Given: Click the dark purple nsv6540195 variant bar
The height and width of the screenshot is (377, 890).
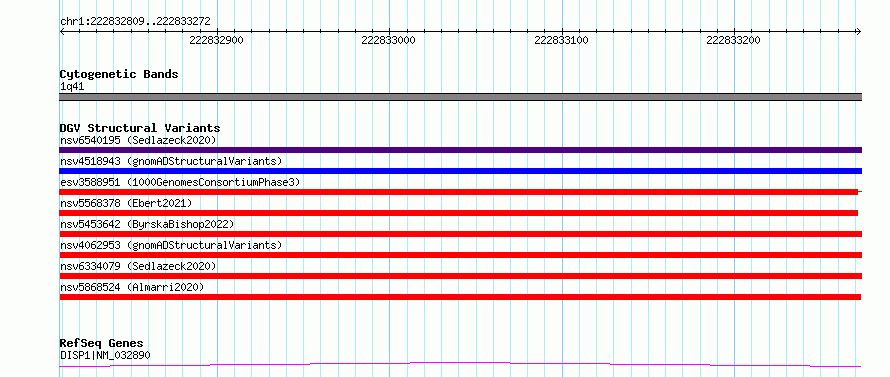Looking at the screenshot, I should click(460, 150).
